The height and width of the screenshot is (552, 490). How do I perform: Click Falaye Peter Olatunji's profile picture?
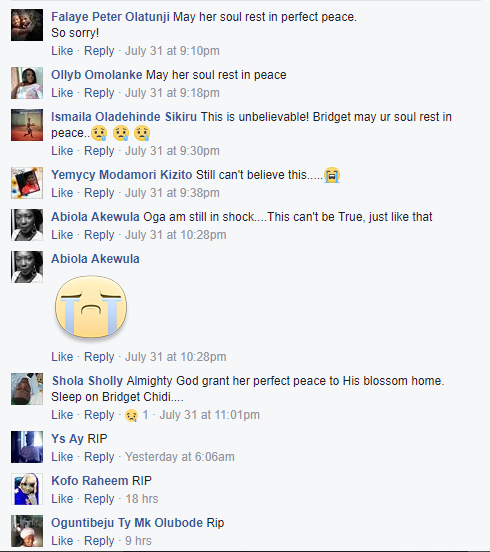(x=27, y=25)
